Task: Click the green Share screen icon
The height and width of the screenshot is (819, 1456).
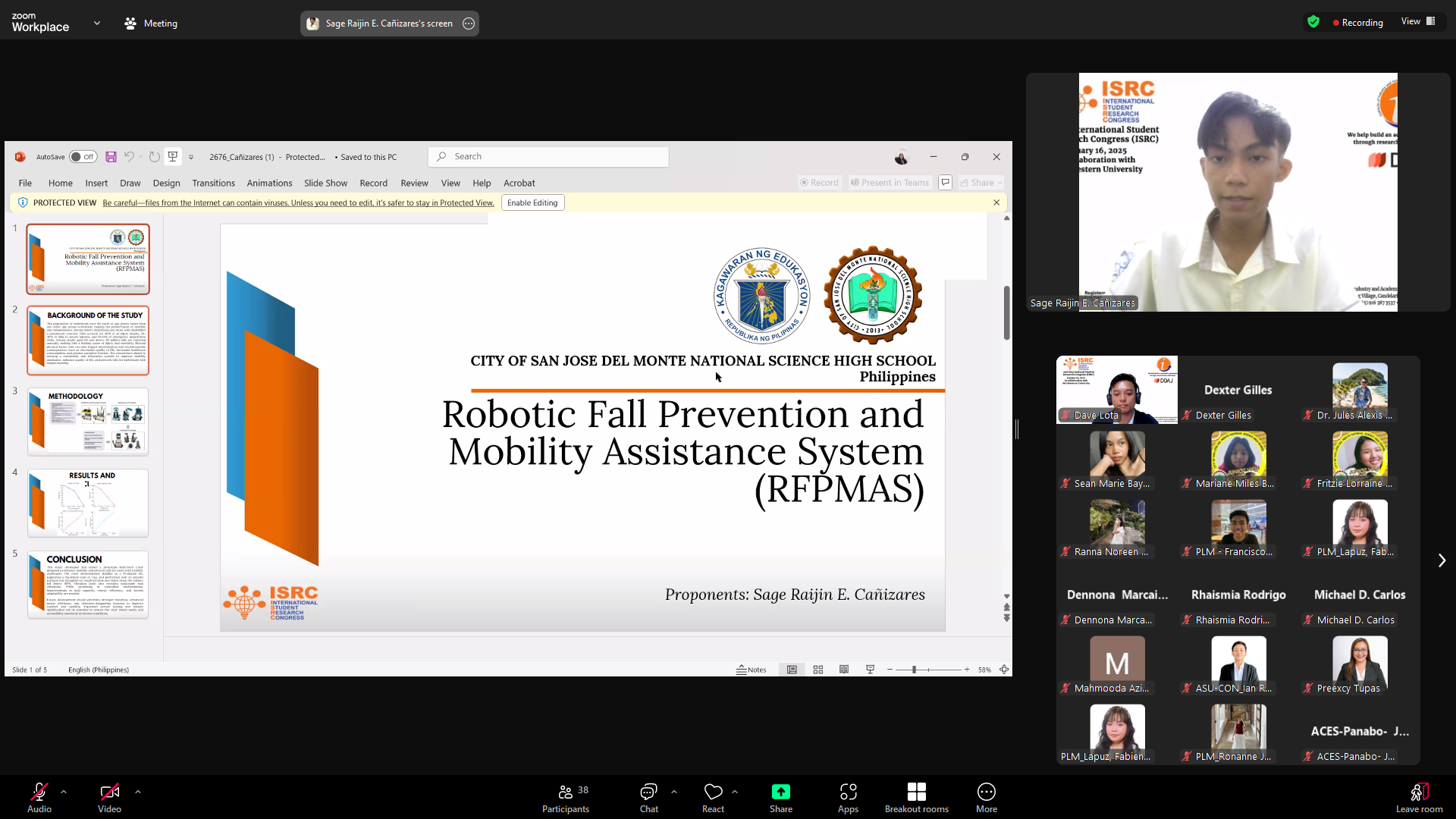Action: pyautogui.click(x=780, y=792)
